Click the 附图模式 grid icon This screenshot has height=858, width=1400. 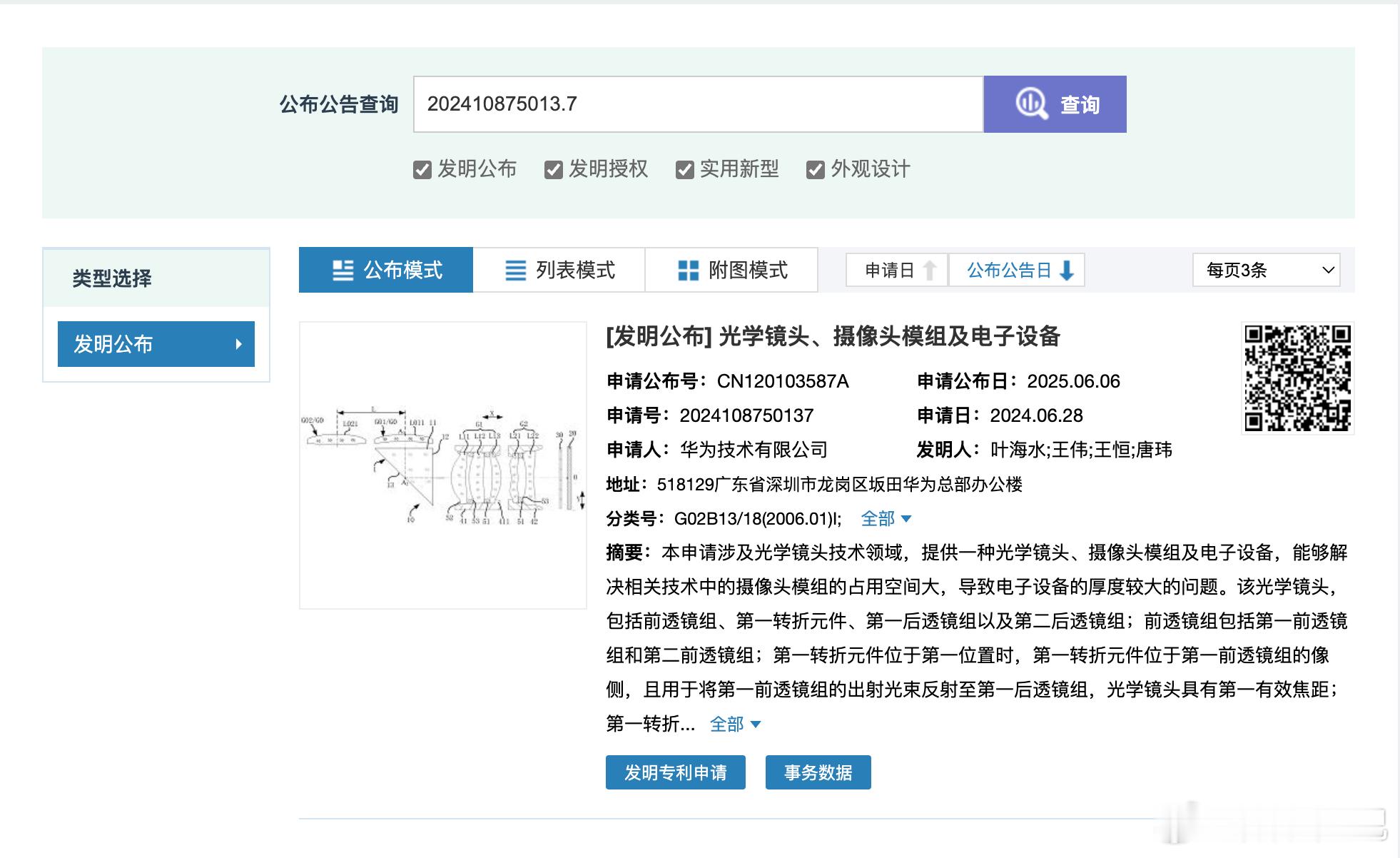tap(688, 270)
